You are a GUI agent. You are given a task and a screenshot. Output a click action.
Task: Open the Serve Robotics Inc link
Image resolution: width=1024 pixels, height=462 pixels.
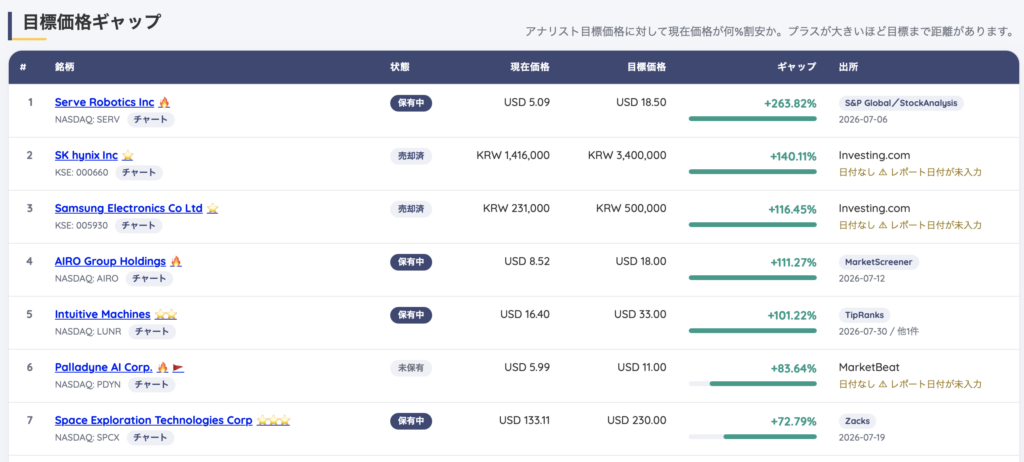[104, 103]
